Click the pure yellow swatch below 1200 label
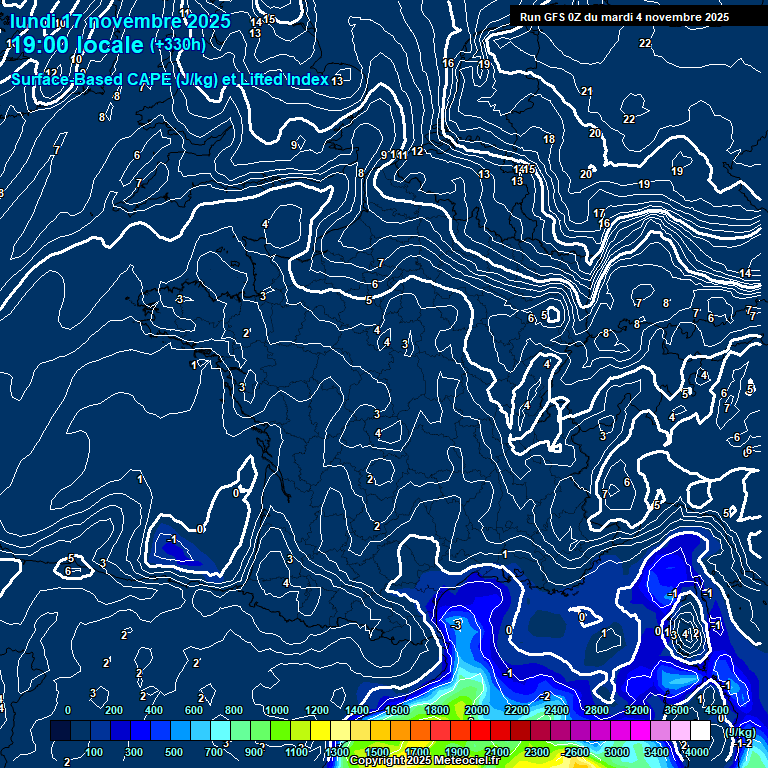The height and width of the screenshot is (768, 768). 320,730
